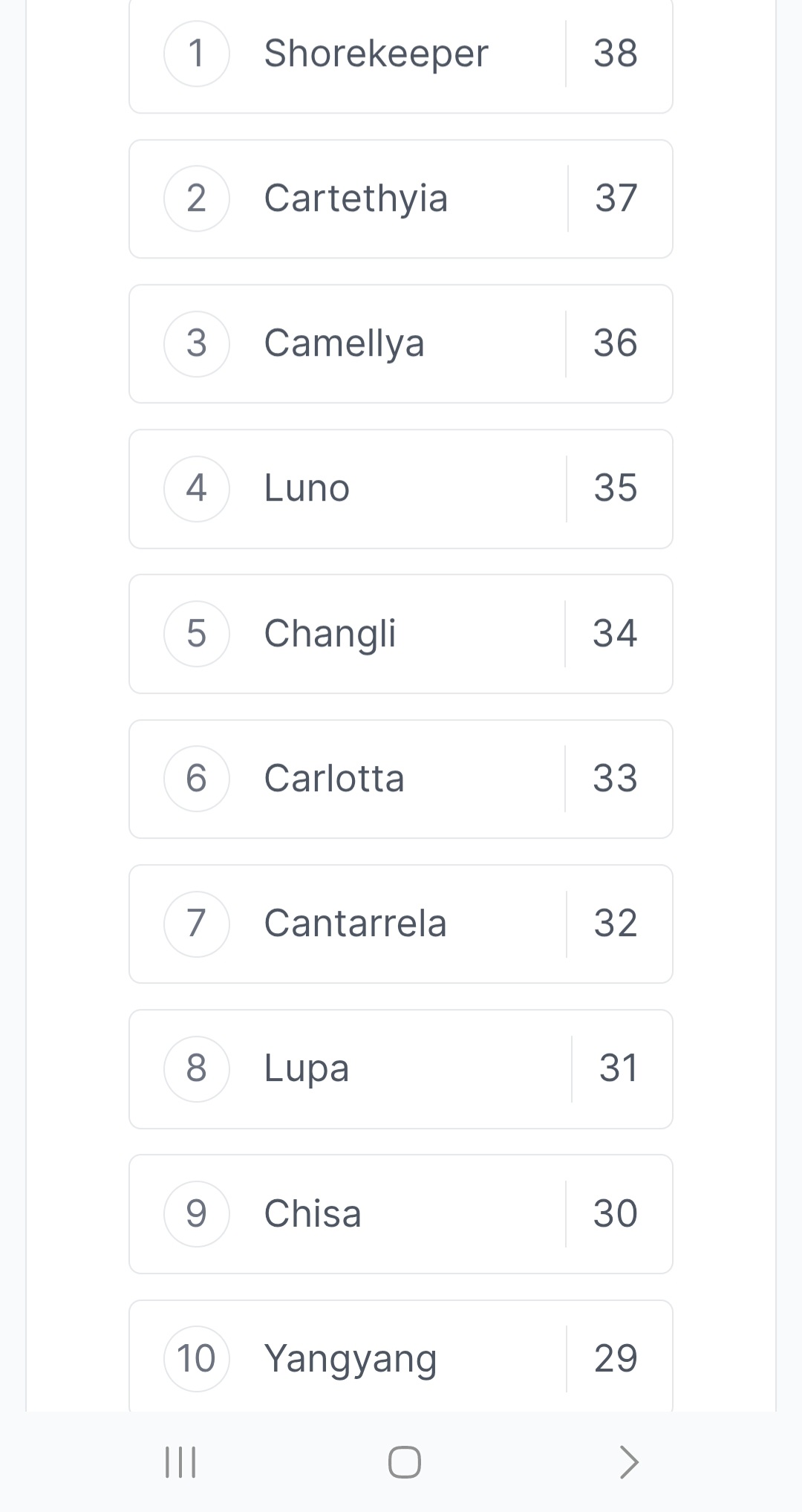The height and width of the screenshot is (1512, 802).
Task: Select the rank 8 circle badge
Action: pos(197,1068)
